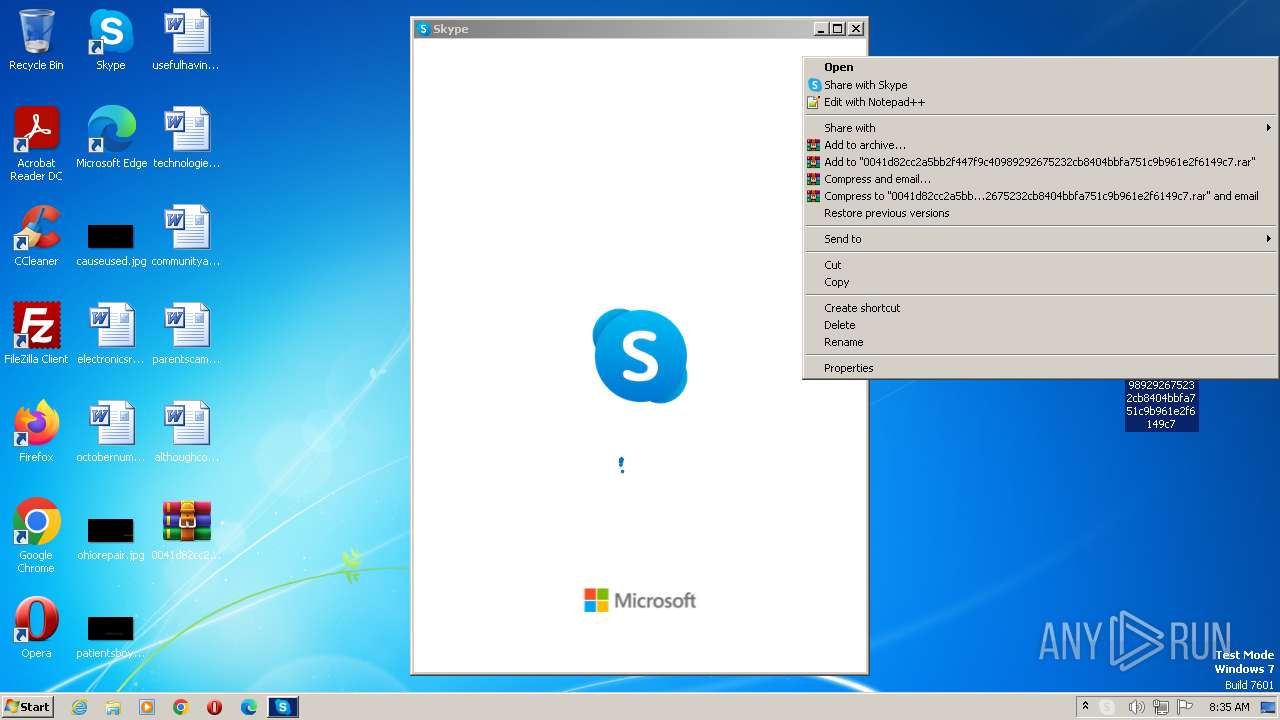This screenshot has width=1280, height=720.
Task: Click Show desktop button at taskbar end
Action: click(1269, 707)
